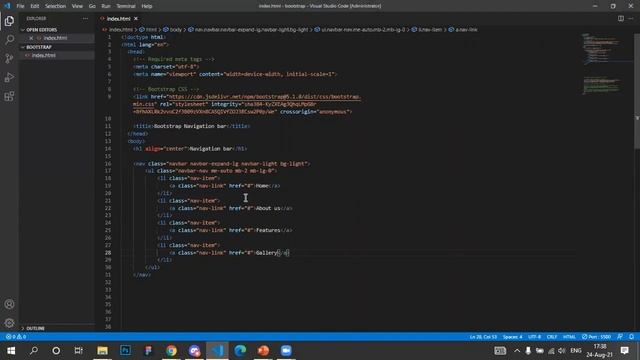The image size is (640, 360).
Task: Open the Run and Debug view
Action: point(9,77)
